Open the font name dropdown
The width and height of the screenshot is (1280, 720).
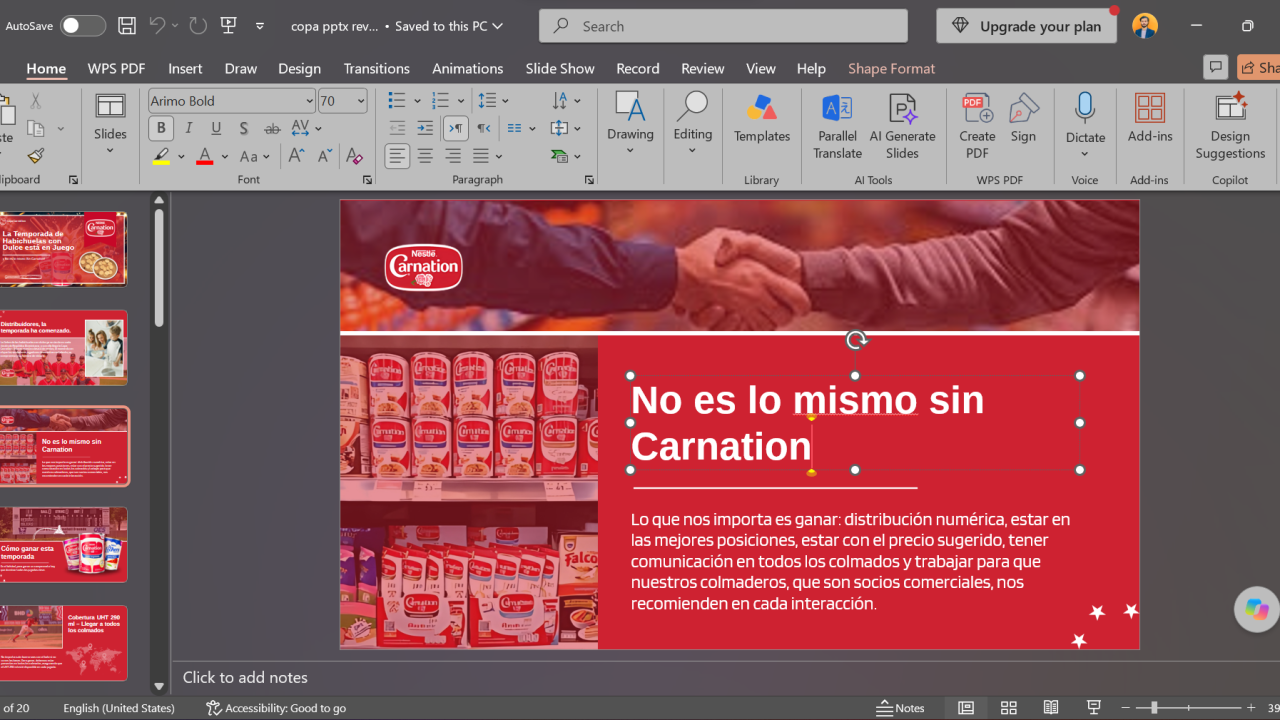(x=309, y=101)
